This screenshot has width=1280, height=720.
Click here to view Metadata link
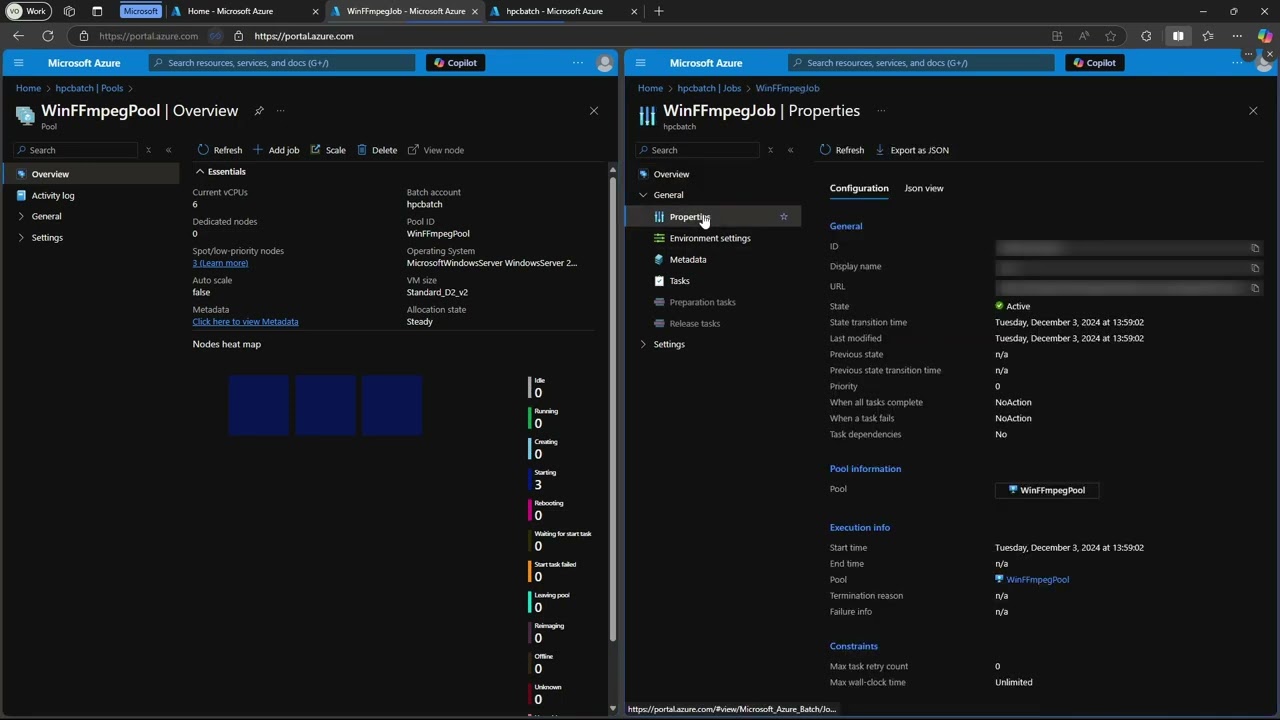[x=245, y=322]
